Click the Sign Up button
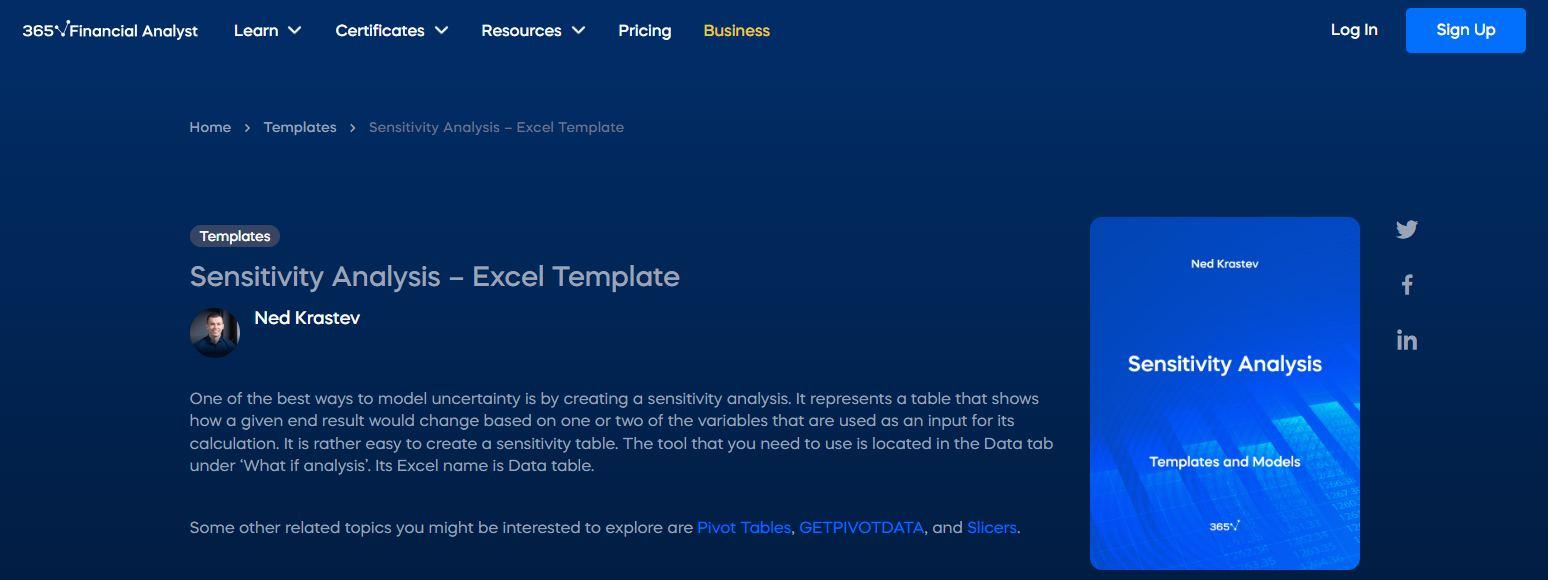1548x580 pixels. (1464, 30)
